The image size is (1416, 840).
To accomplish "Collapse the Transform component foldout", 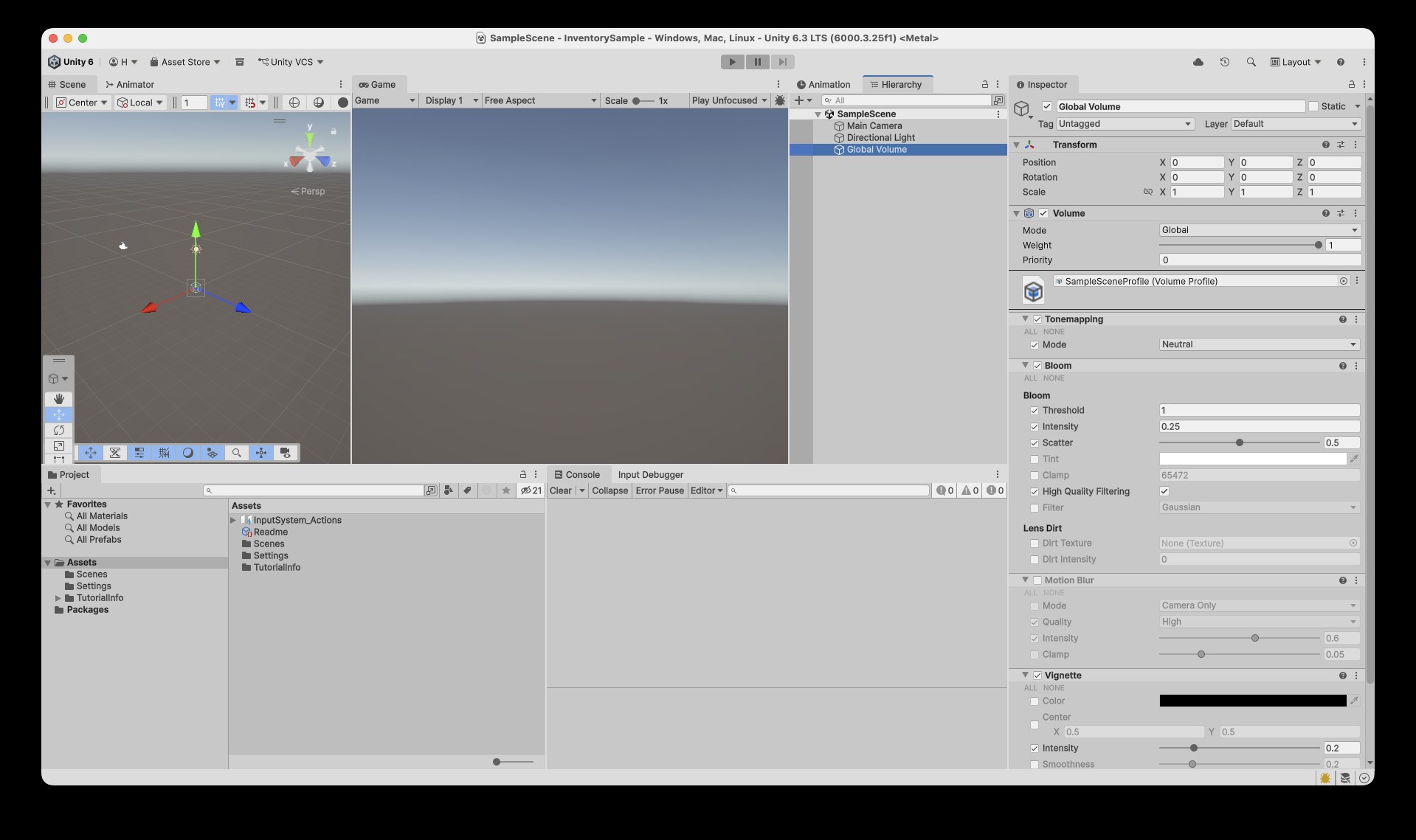I will pyautogui.click(x=1016, y=145).
